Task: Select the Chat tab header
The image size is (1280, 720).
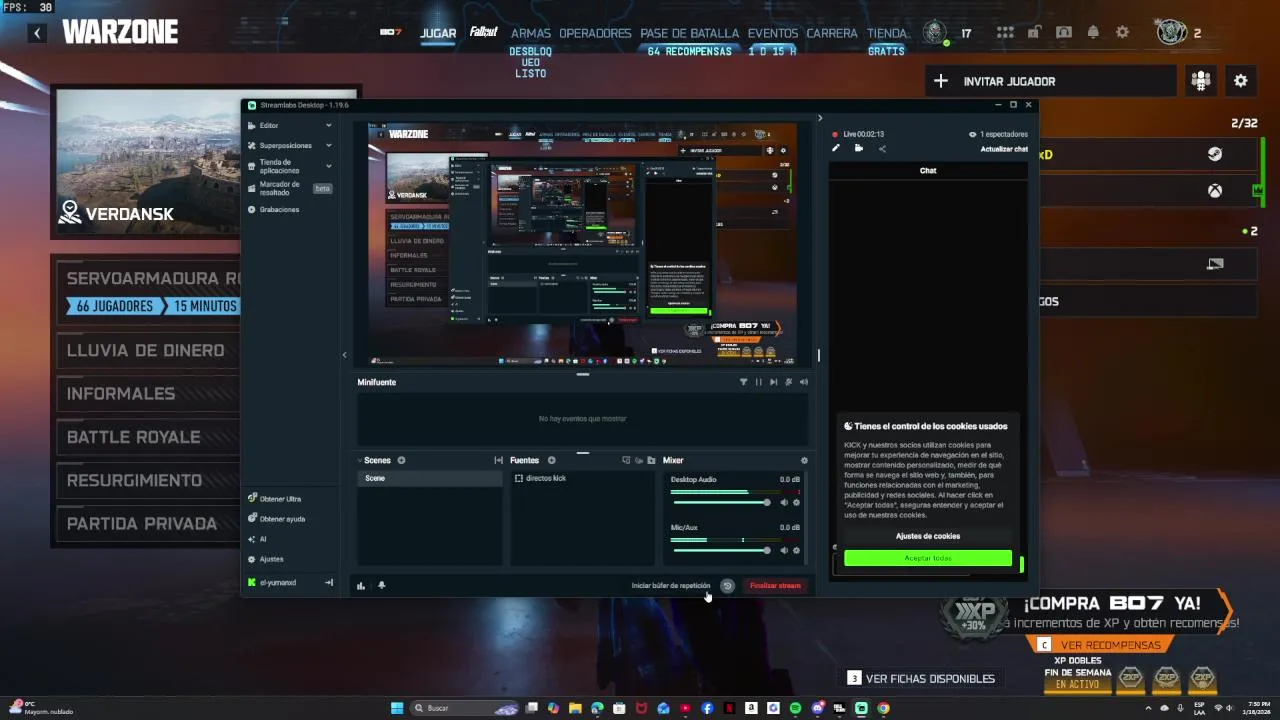Action: tap(928, 171)
